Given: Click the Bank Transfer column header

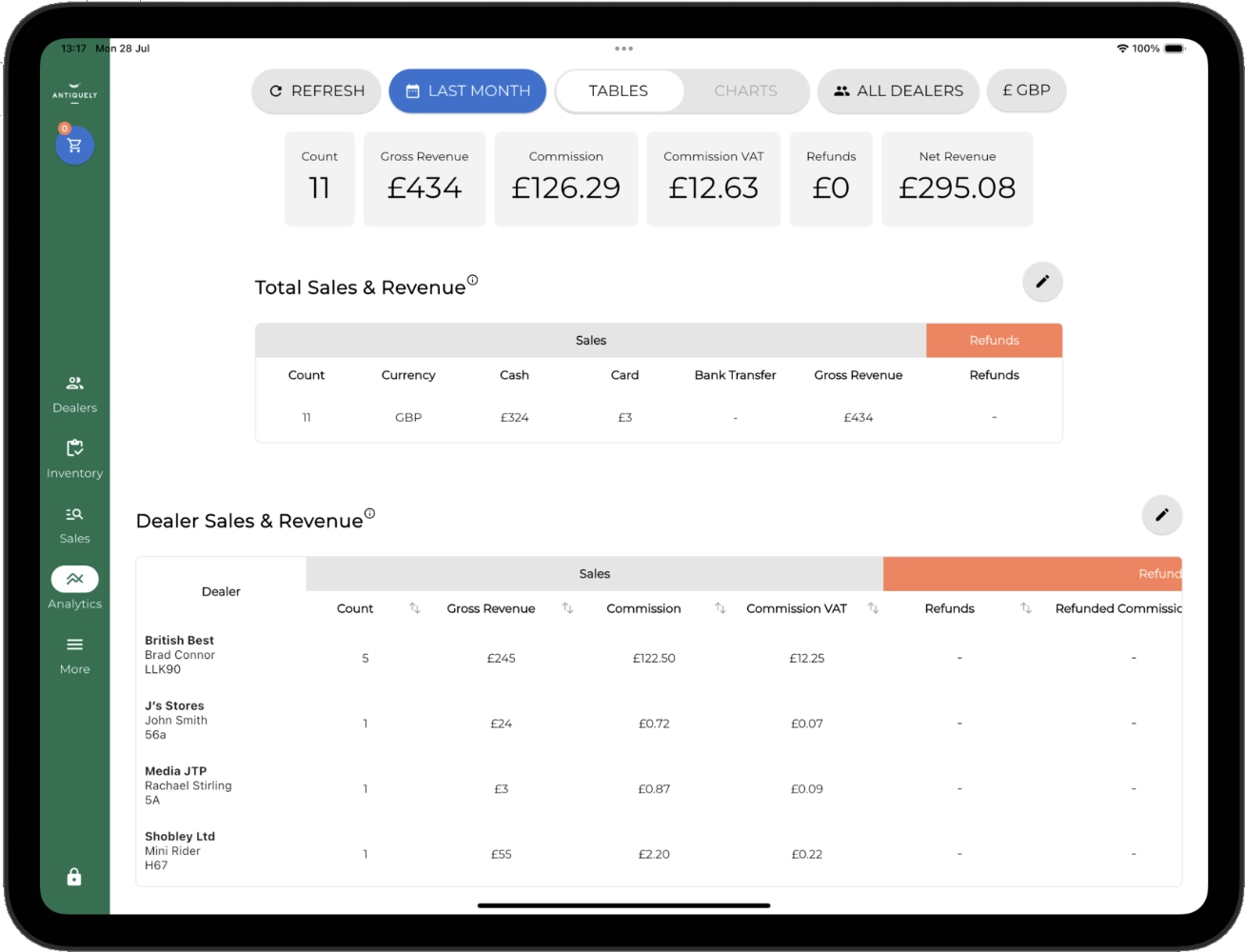Looking at the screenshot, I should pyautogui.click(x=735, y=375).
